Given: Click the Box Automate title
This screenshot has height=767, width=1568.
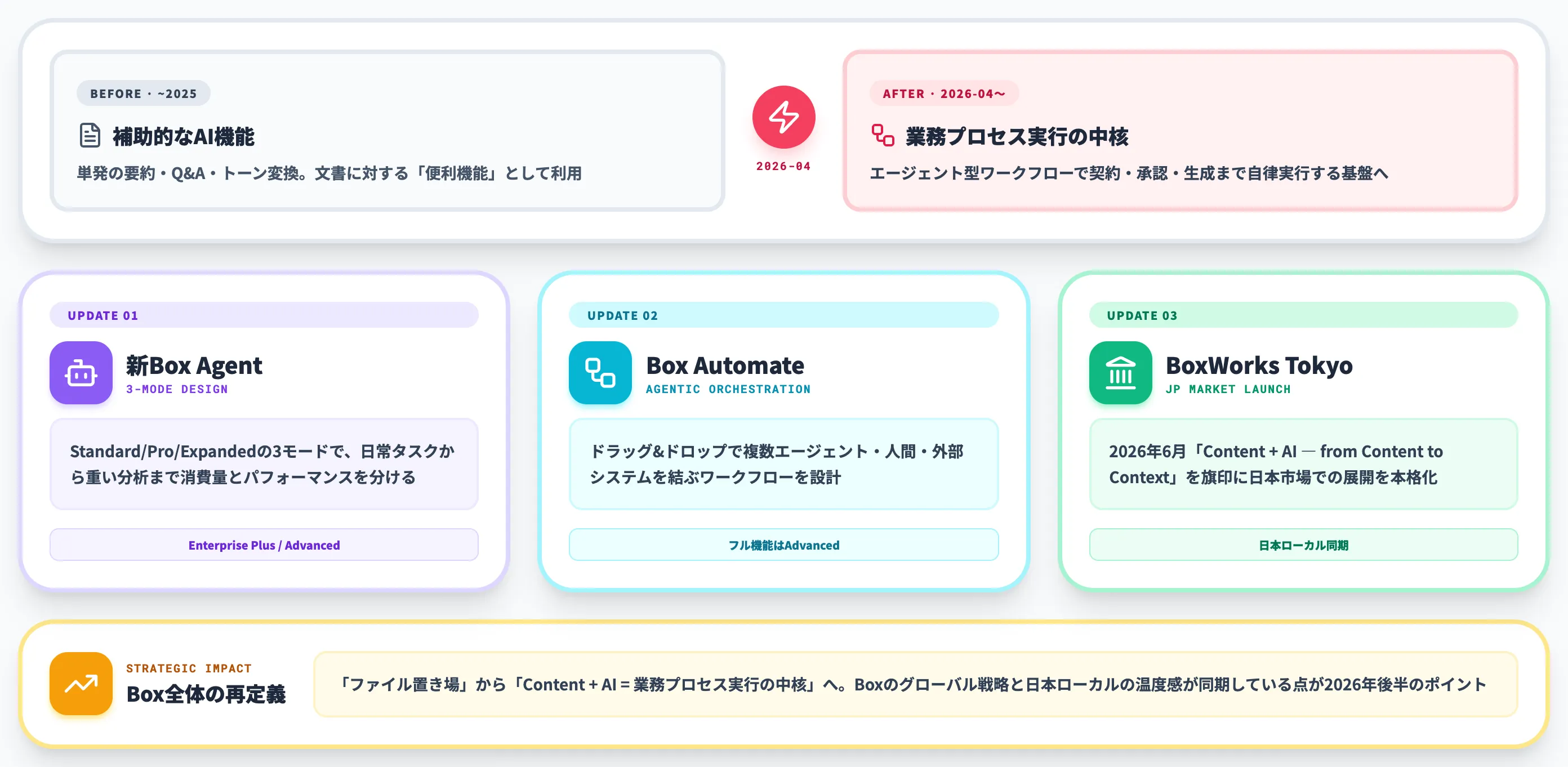Looking at the screenshot, I should coord(725,365).
